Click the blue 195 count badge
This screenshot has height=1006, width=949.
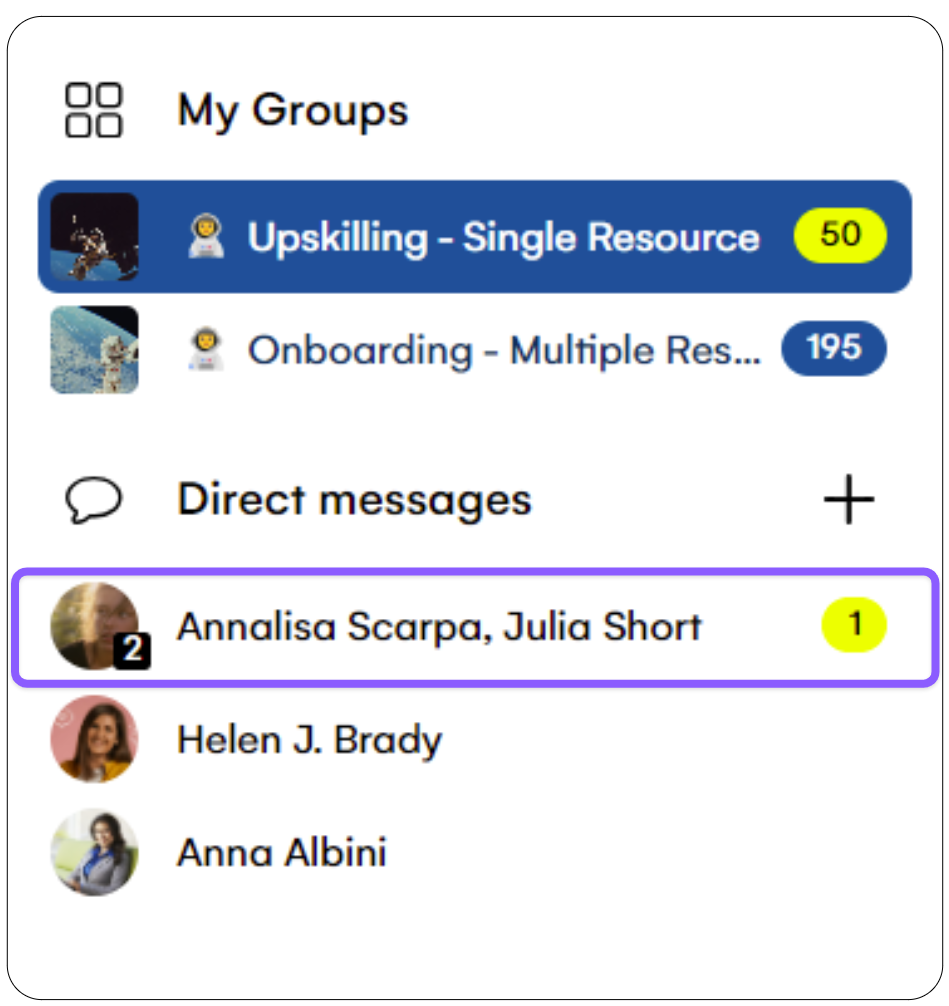(834, 348)
